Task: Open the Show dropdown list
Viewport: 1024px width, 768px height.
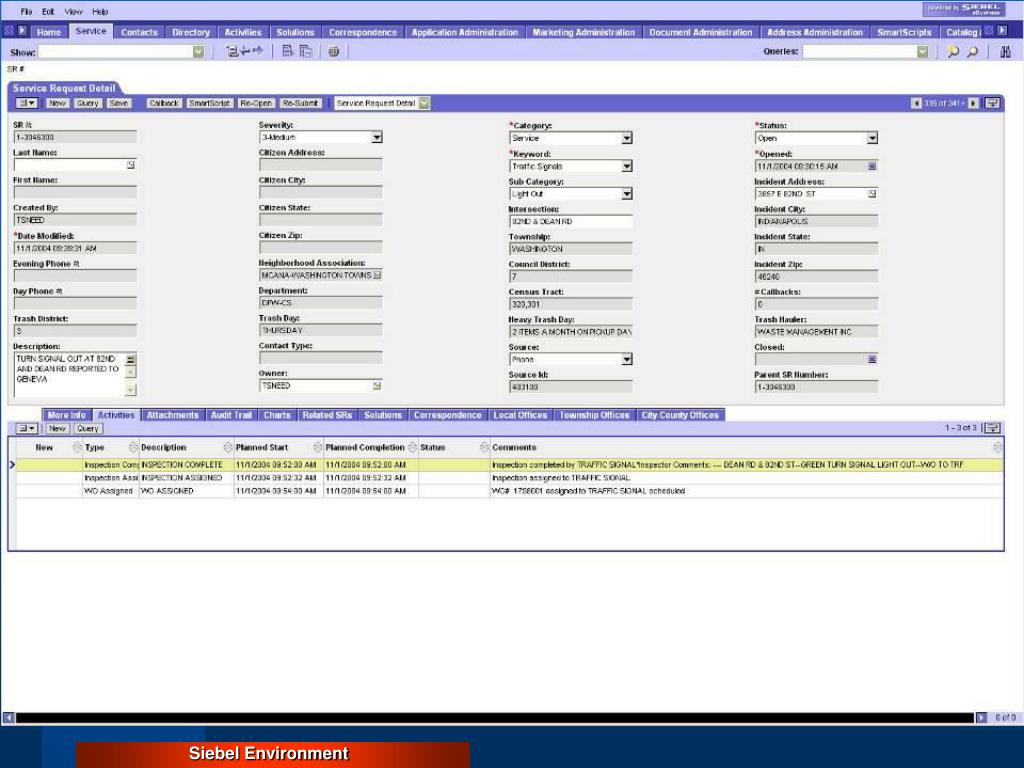Action: pos(199,52)
